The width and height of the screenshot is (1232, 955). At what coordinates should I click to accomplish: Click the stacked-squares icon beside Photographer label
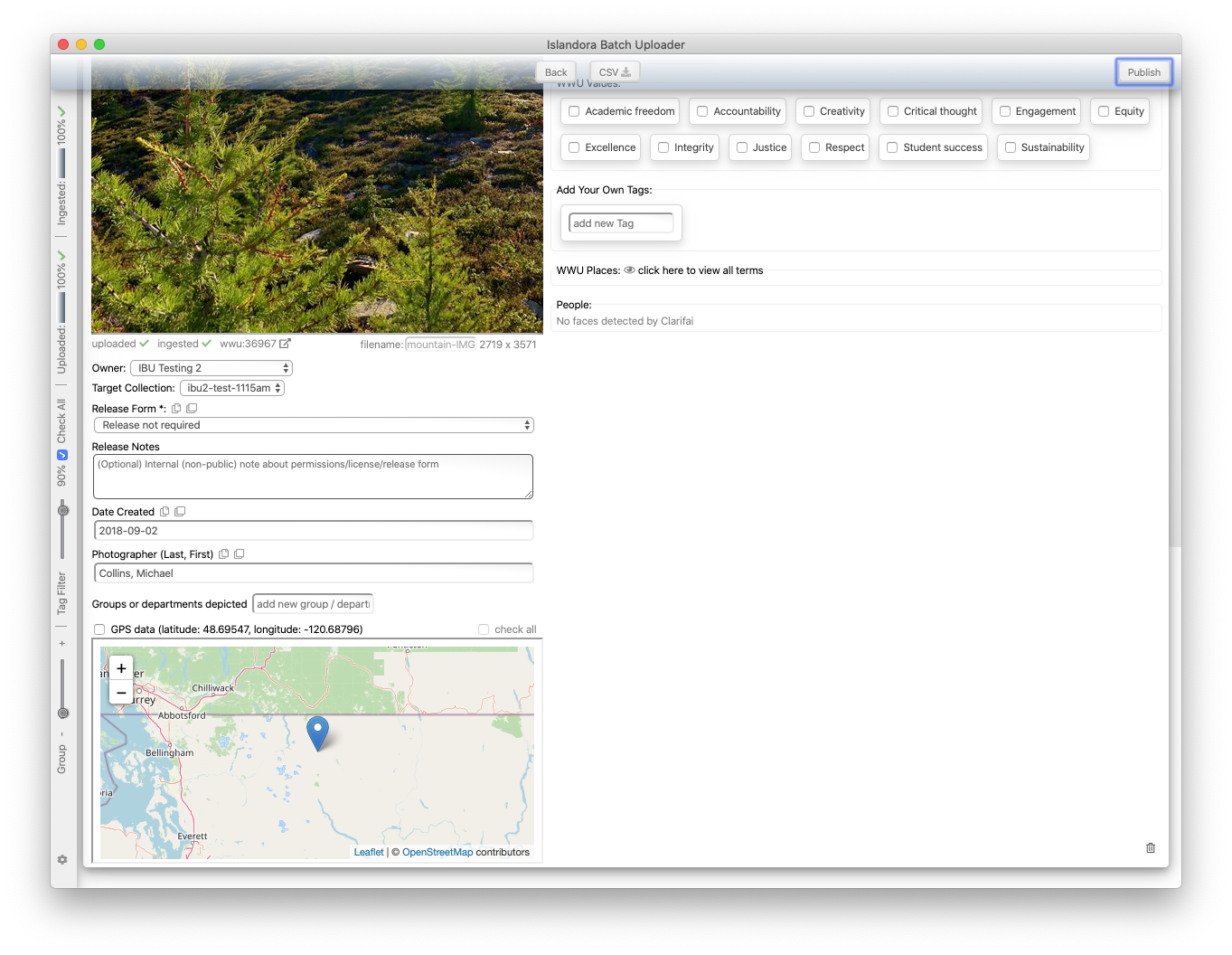(239, 554)
